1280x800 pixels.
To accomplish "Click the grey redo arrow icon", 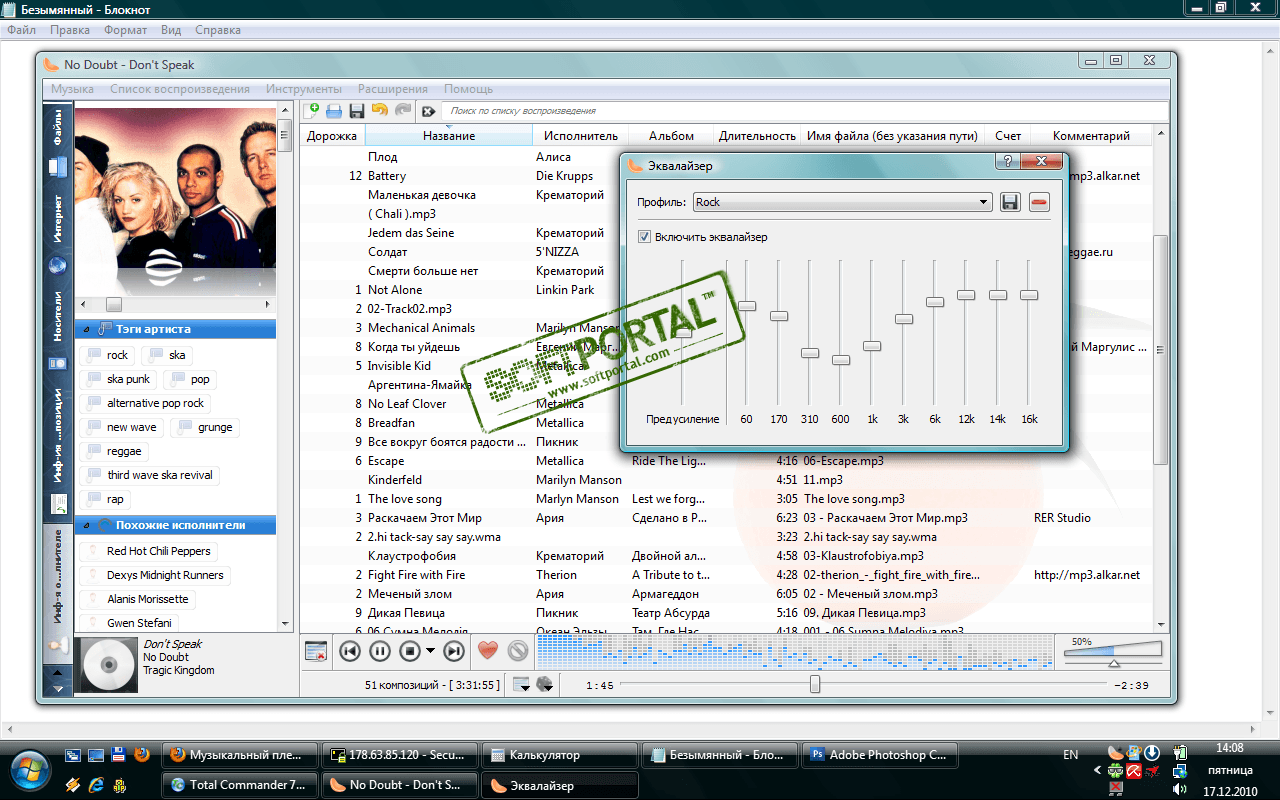I will click(x=402, y=111).
